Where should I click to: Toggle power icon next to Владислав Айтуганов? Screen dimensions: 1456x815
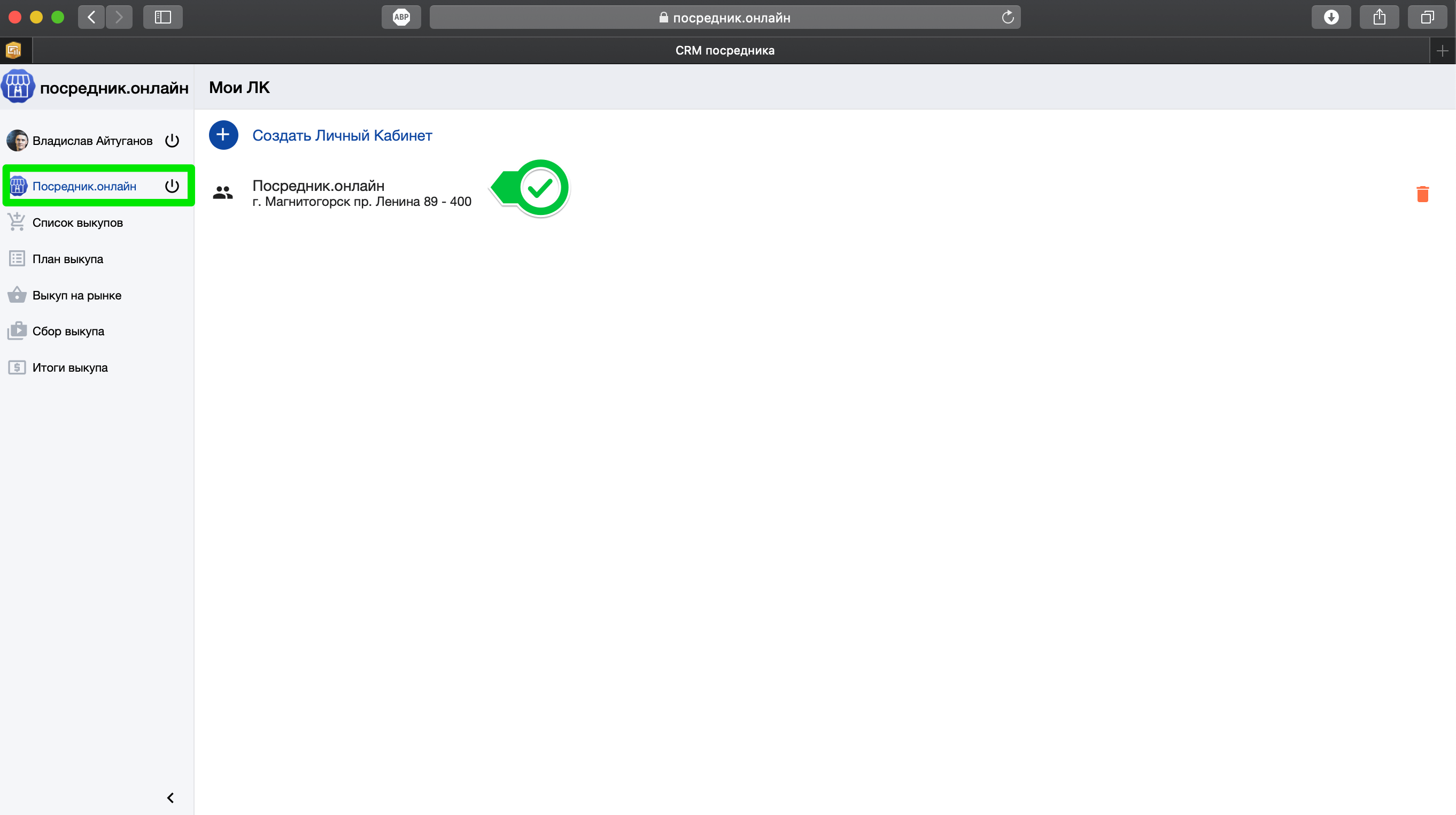172,141
